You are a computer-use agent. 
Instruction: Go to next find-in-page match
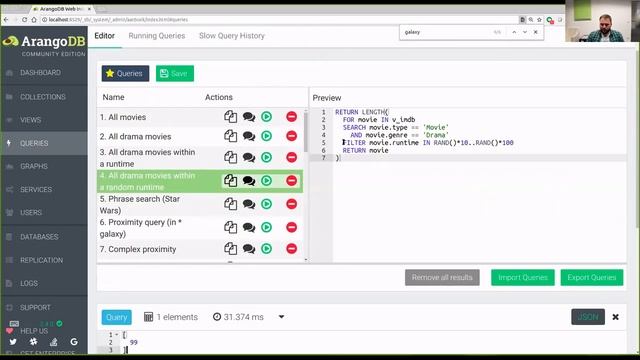(x=525, y=32)
